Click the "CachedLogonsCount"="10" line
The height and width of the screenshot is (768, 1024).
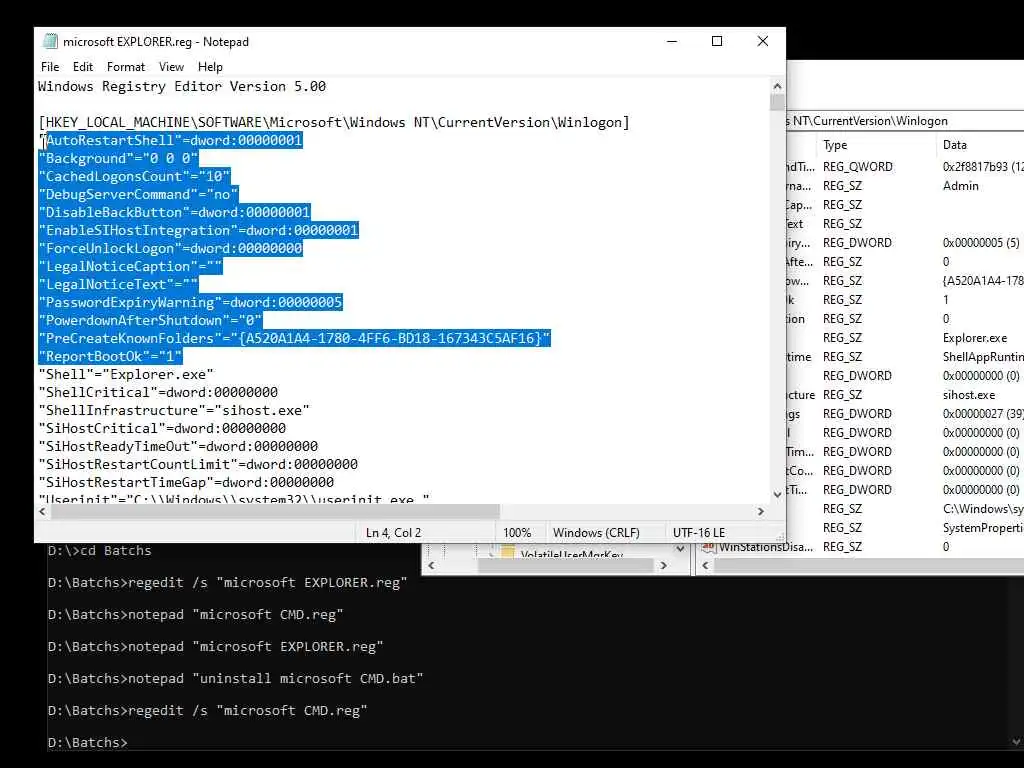tap(134, 176)
